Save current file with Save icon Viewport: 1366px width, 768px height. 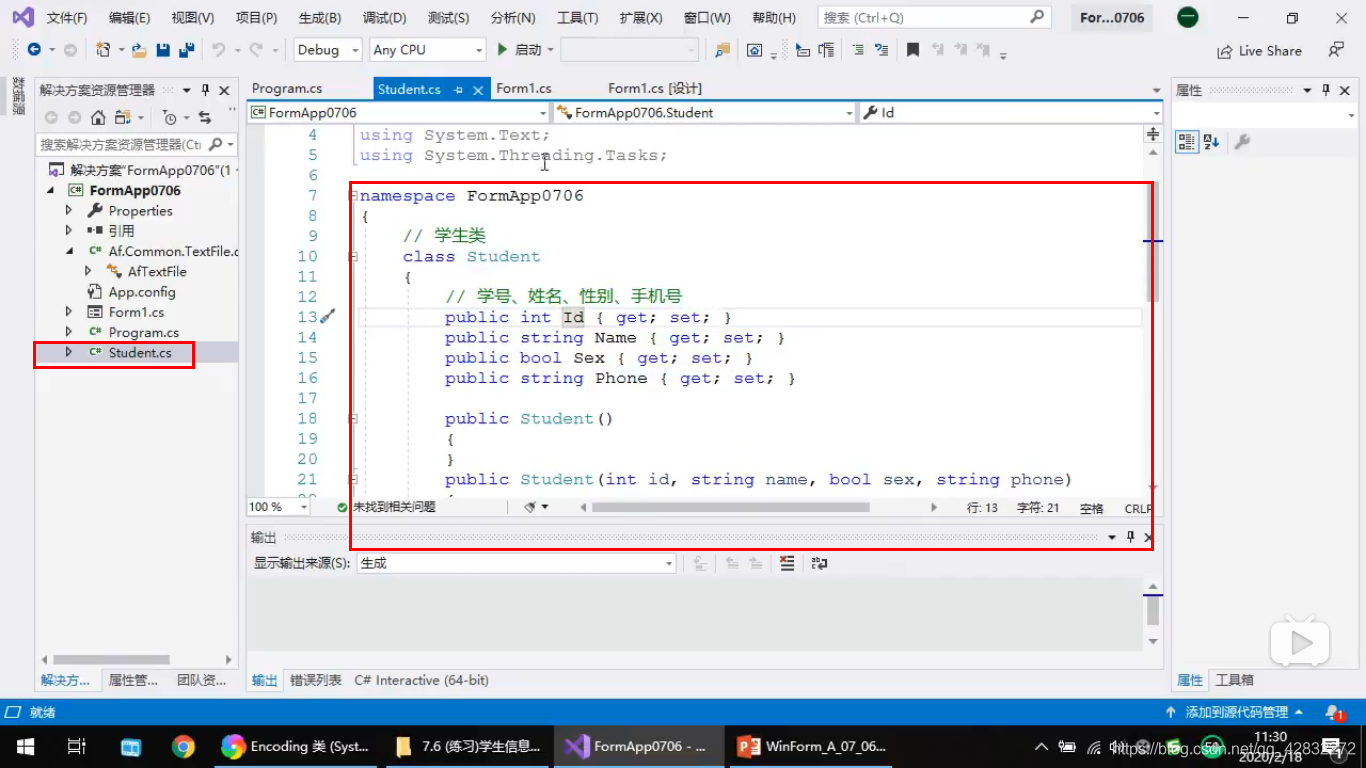point(163,50)
